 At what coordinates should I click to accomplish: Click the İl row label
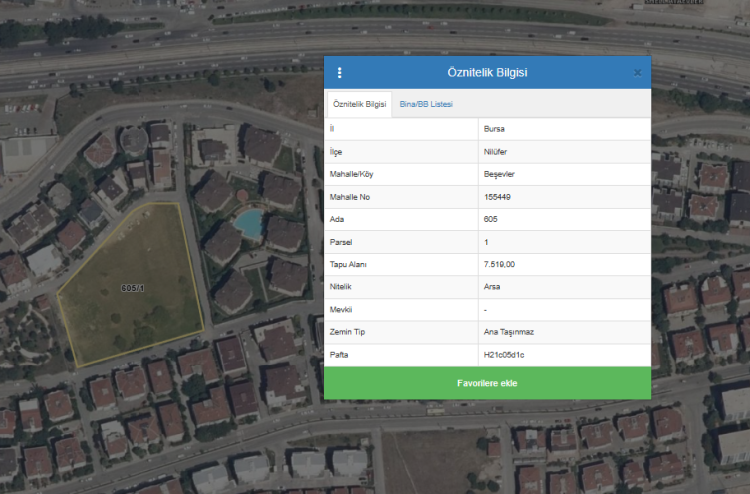click(332, 129)
